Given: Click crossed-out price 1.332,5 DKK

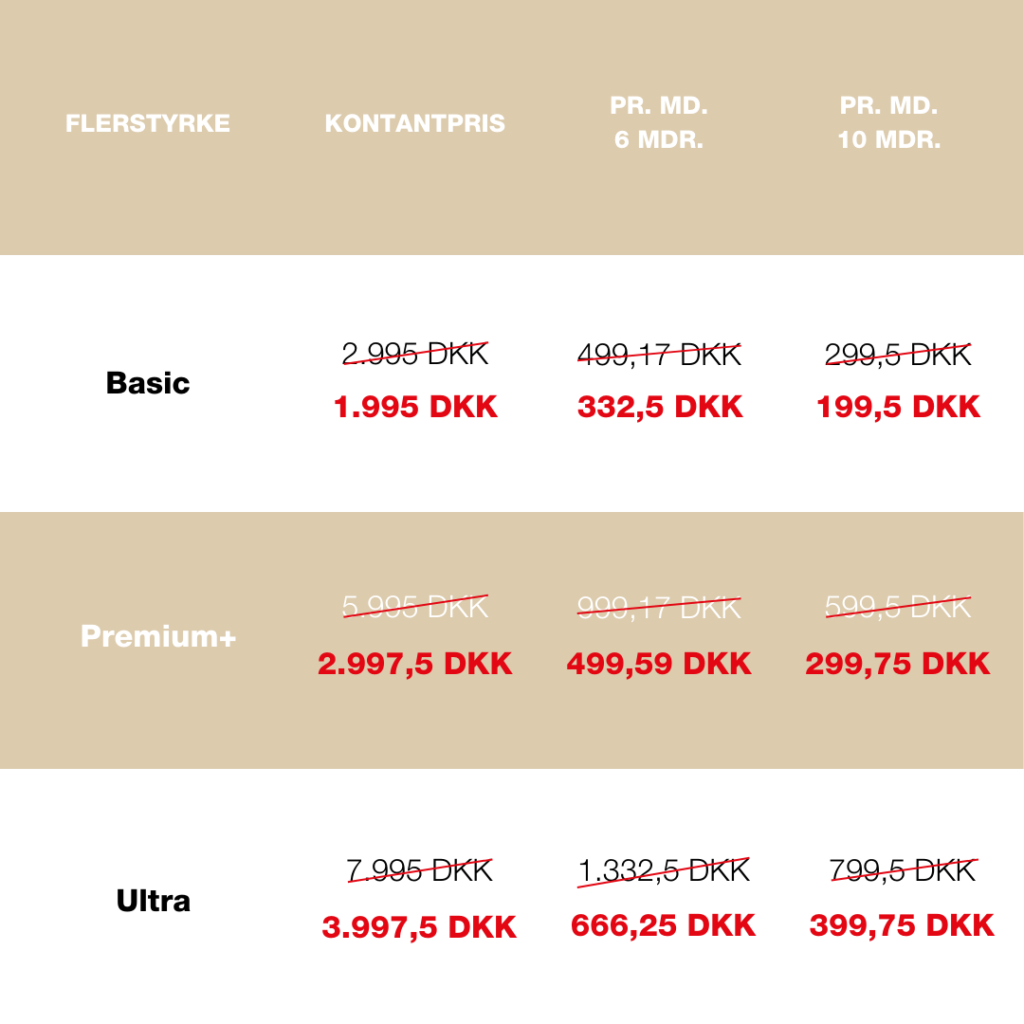Looking at the screenshot, I should click(663, 871).
